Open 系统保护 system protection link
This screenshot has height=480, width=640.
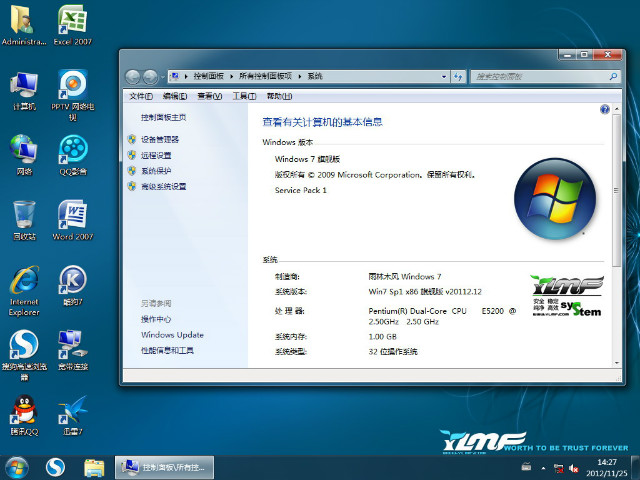(156, 171)
